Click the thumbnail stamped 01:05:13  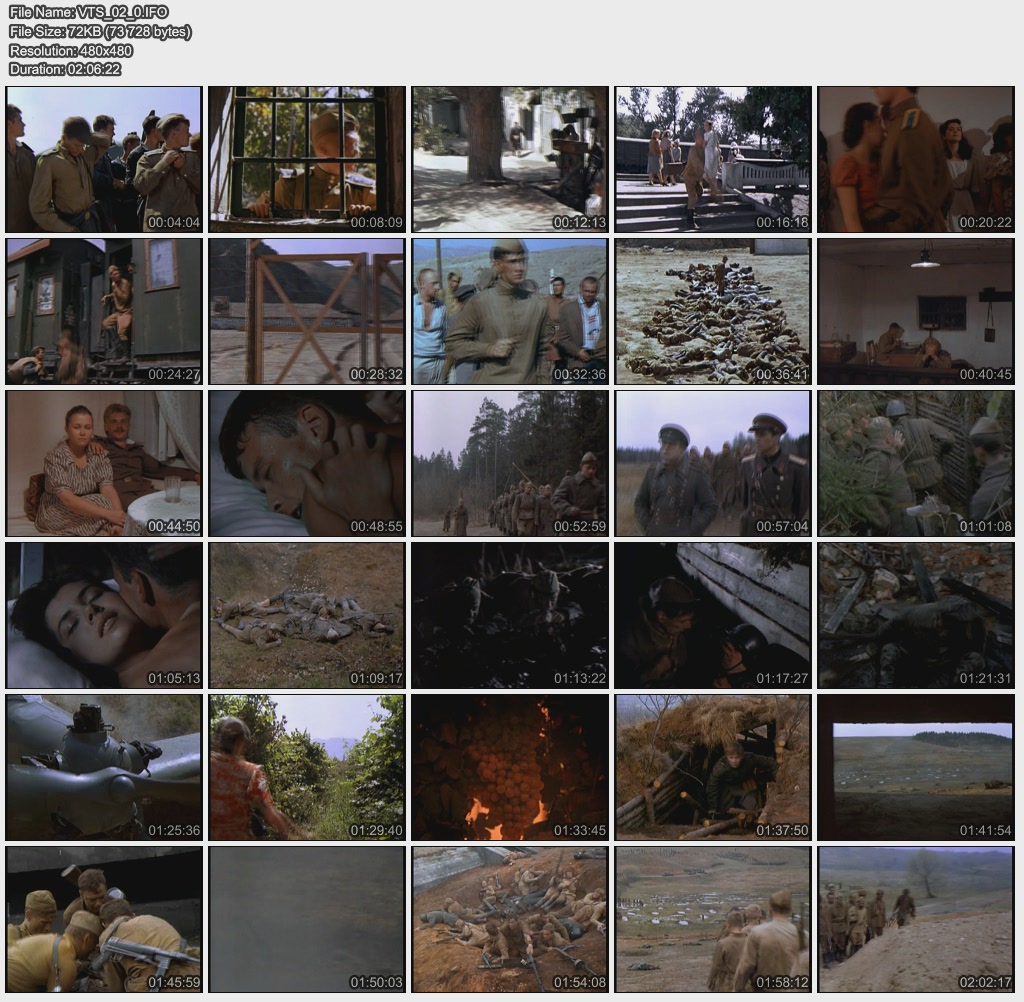pyautogui.click(x=104, y=616)
